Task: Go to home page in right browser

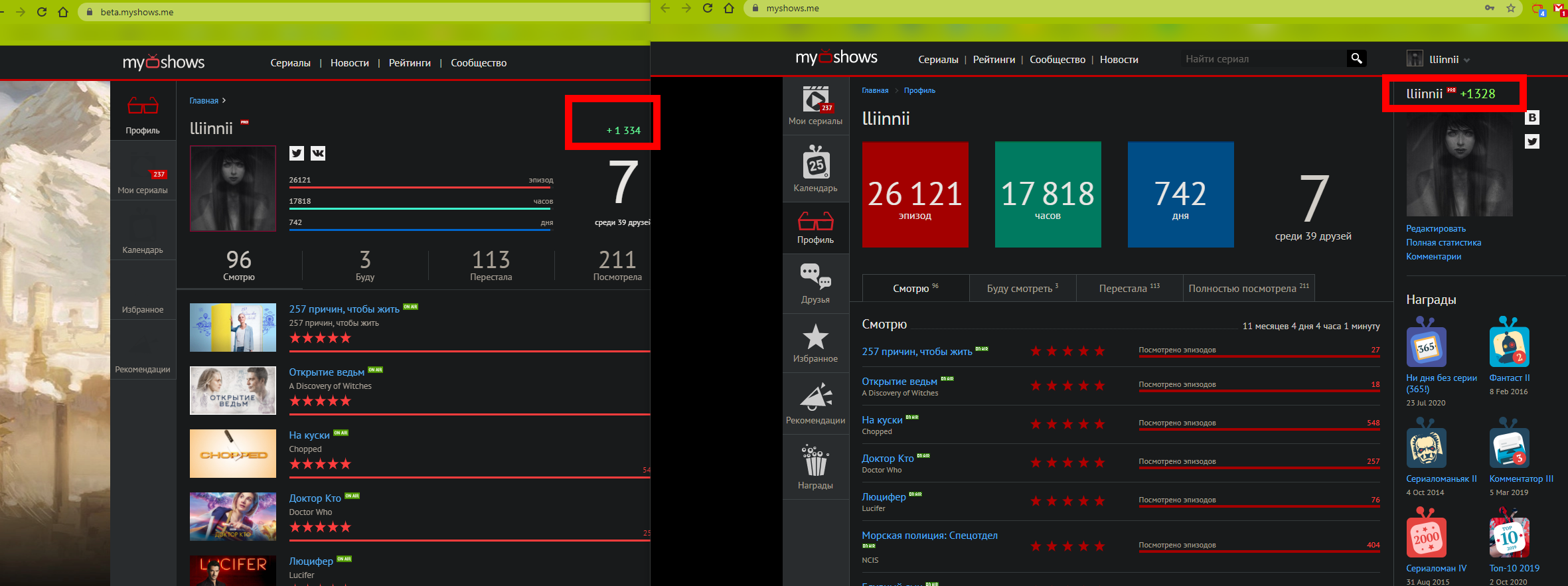Action: [729, 8]
